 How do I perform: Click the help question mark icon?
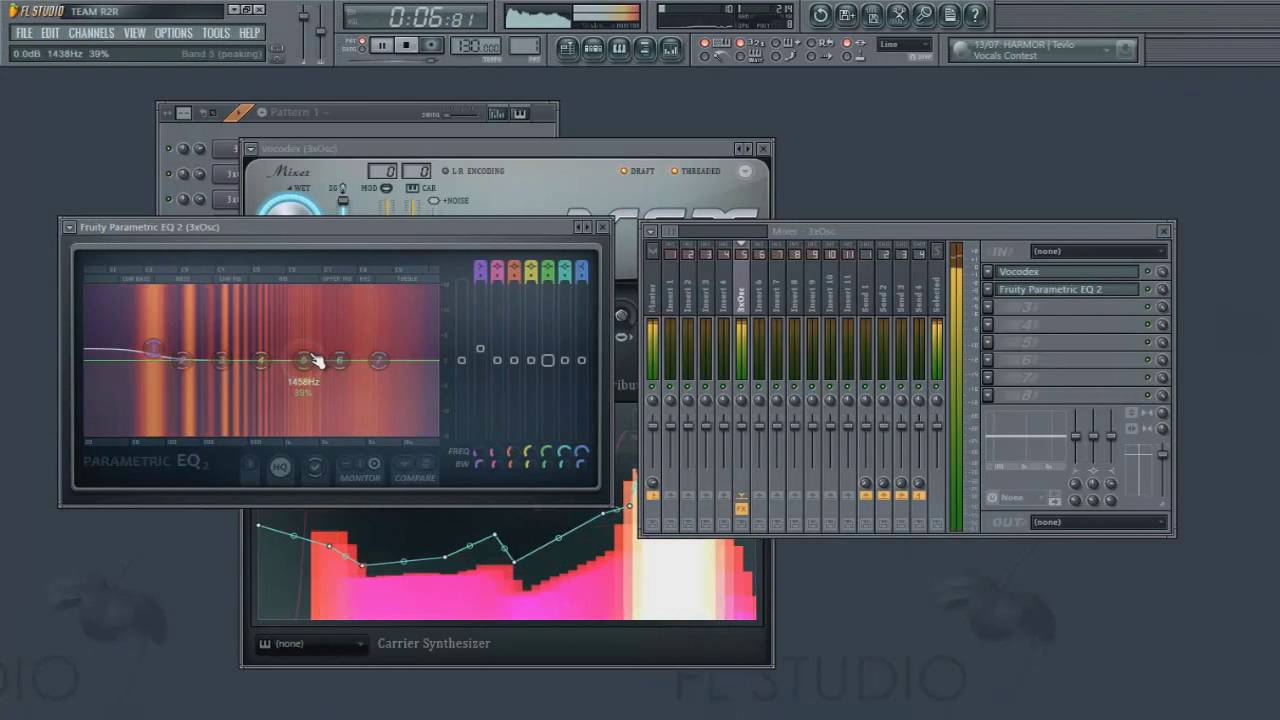click(975, 15)
